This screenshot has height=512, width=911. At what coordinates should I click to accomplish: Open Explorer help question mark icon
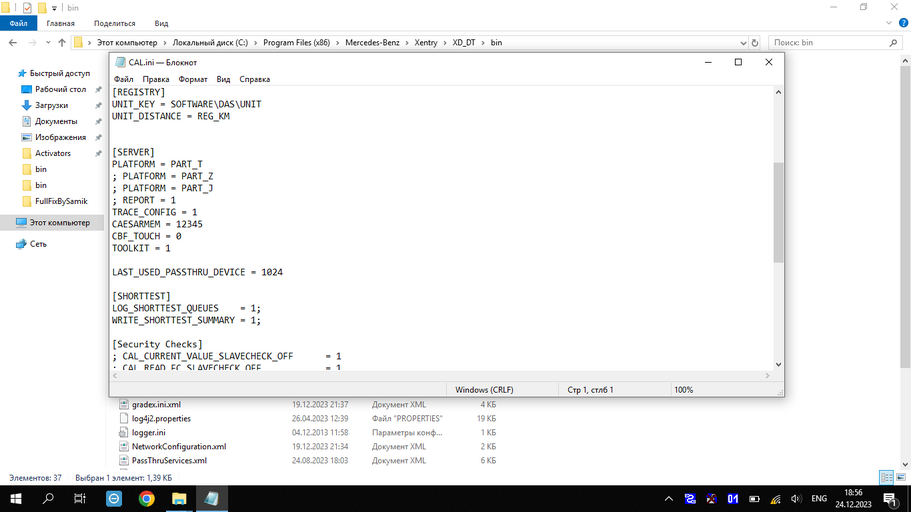pos(903,23)
